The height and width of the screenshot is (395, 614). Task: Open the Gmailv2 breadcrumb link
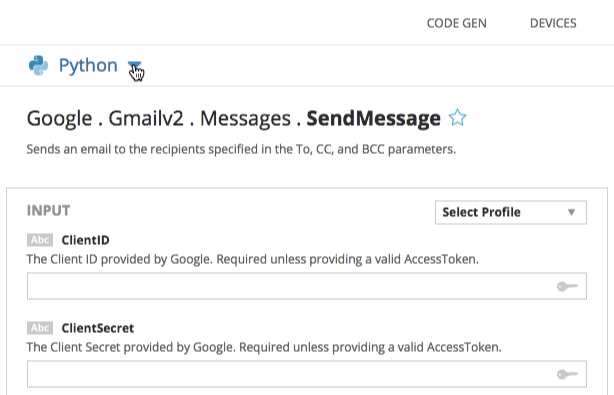click(x=146, y=118)
